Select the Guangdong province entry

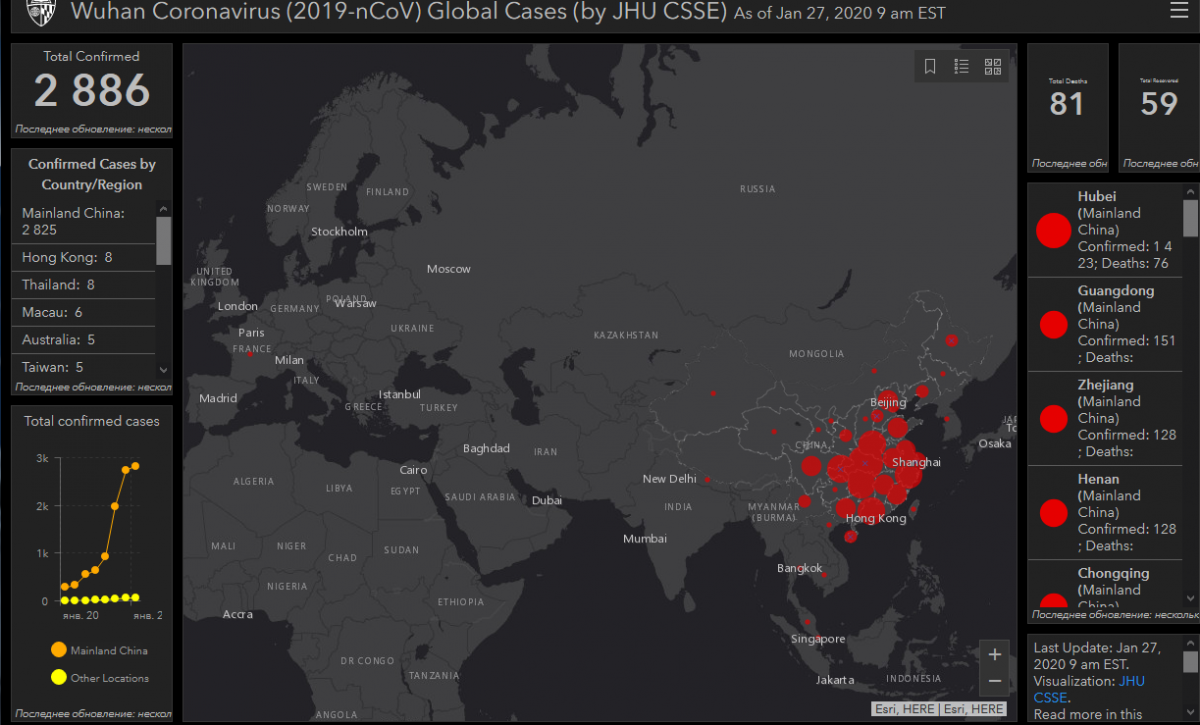coord(1105,324)
